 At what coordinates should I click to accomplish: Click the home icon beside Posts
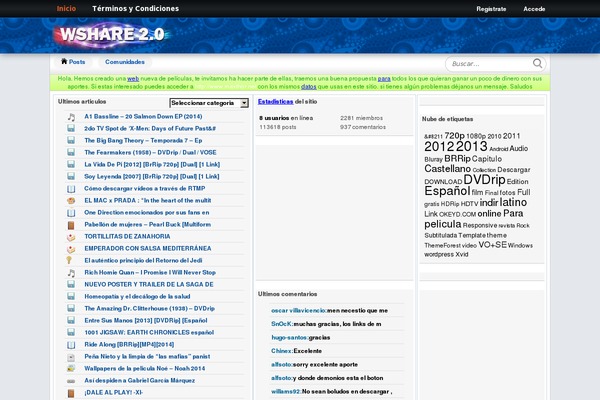[64, 61]
